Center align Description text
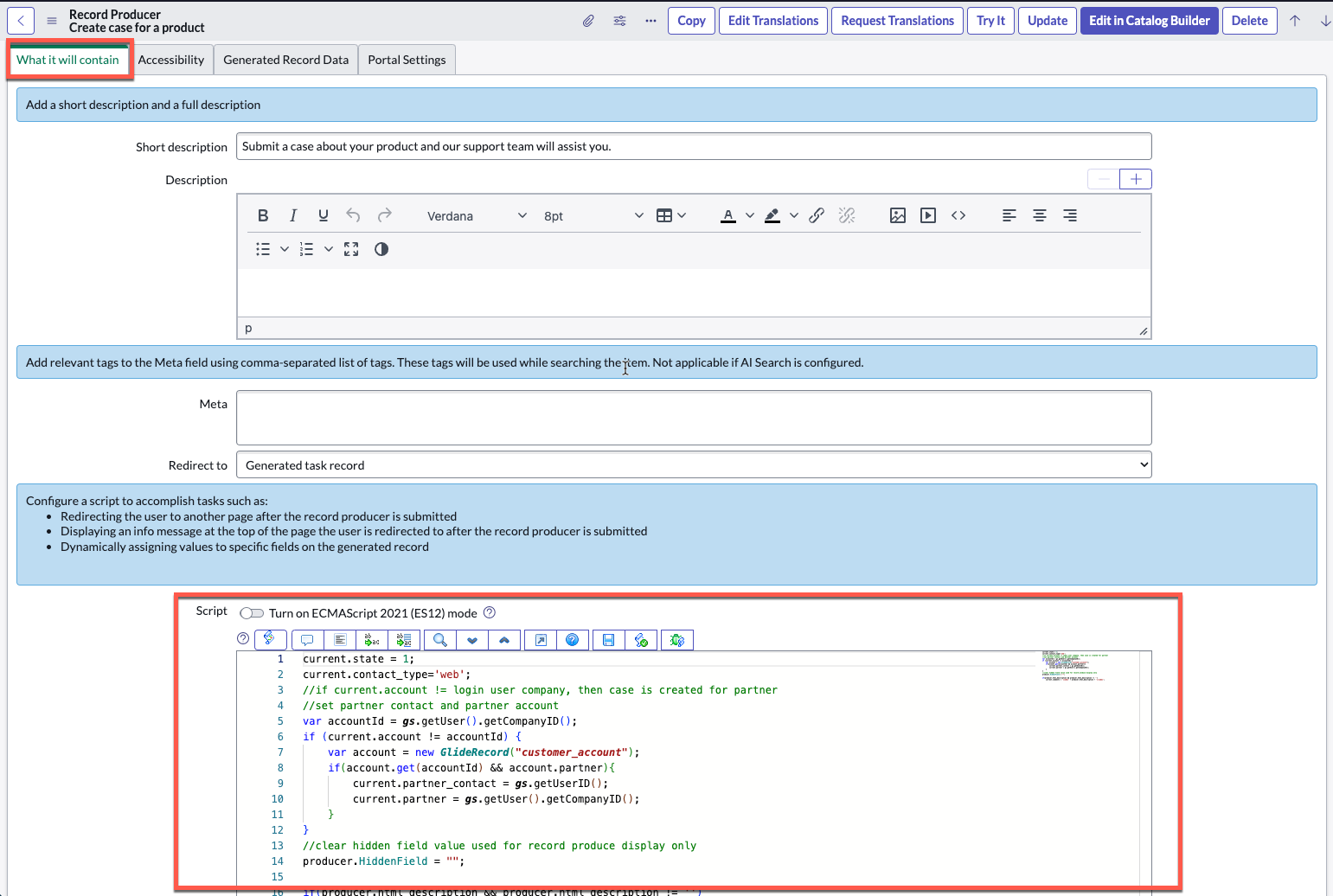Viewport: 1333px width, 896px height. pos(1040,215)
